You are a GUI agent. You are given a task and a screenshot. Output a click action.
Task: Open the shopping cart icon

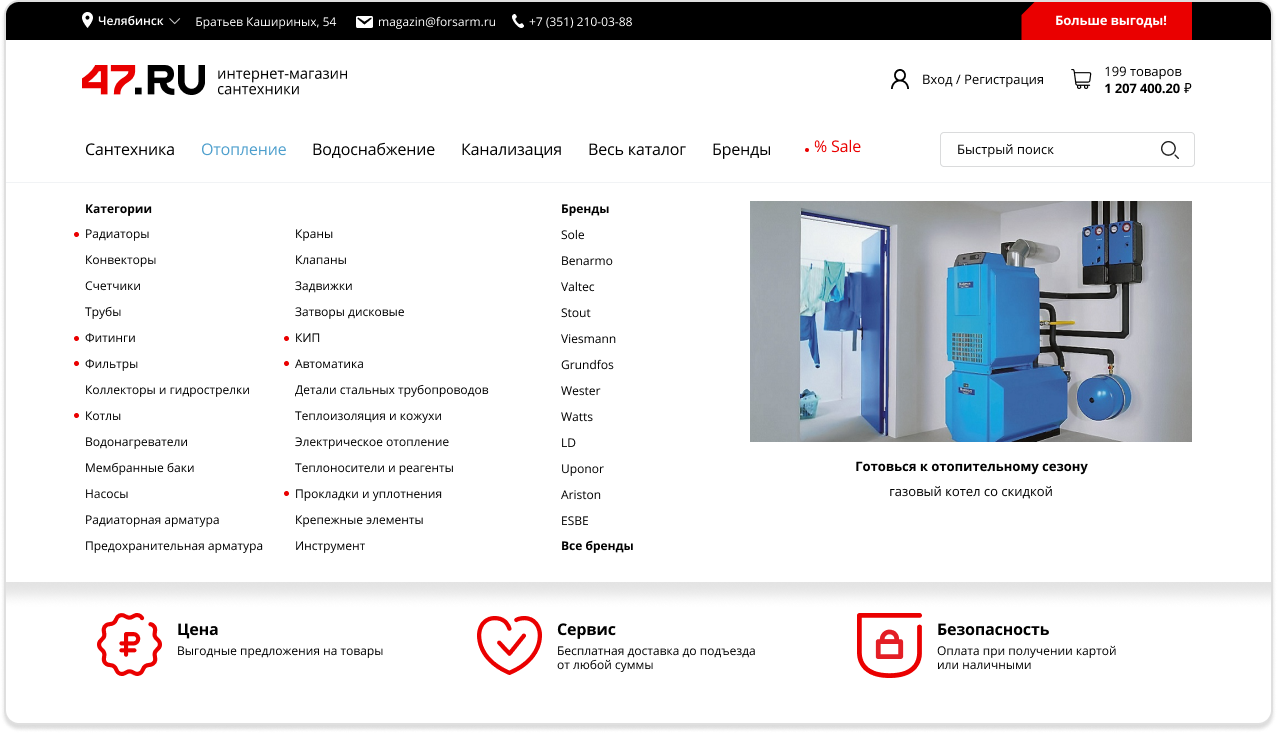pos(1081,79)
